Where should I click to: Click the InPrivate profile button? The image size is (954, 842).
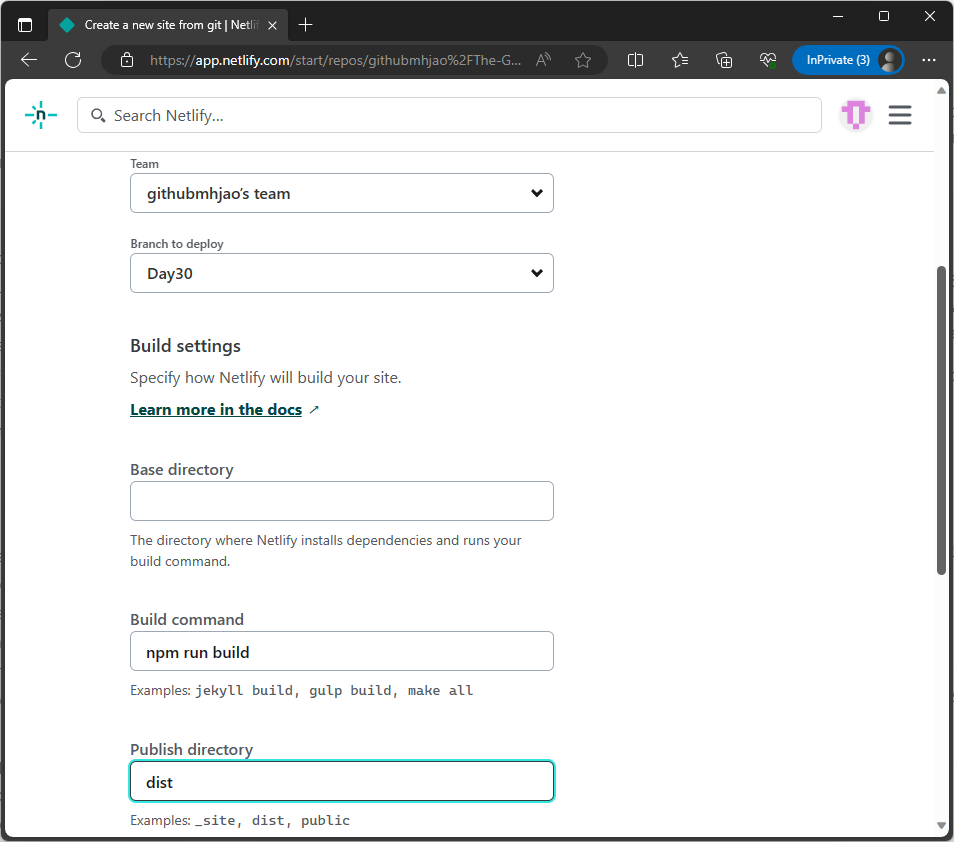(x=848, y=60)
